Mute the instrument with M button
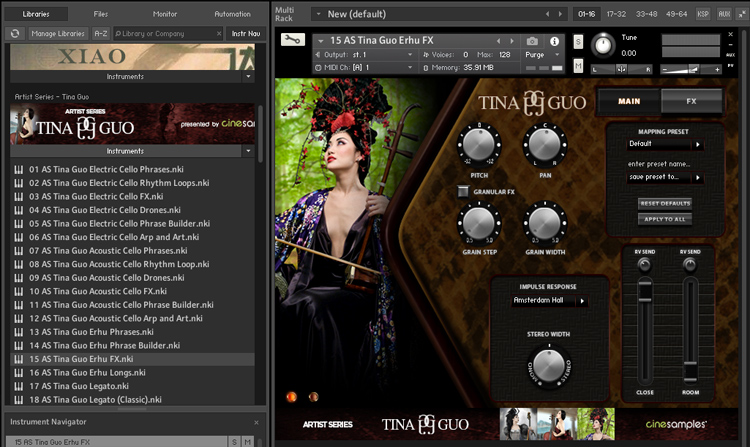Image resolution: width=750 pixels, height=447 pixels. 578,65
